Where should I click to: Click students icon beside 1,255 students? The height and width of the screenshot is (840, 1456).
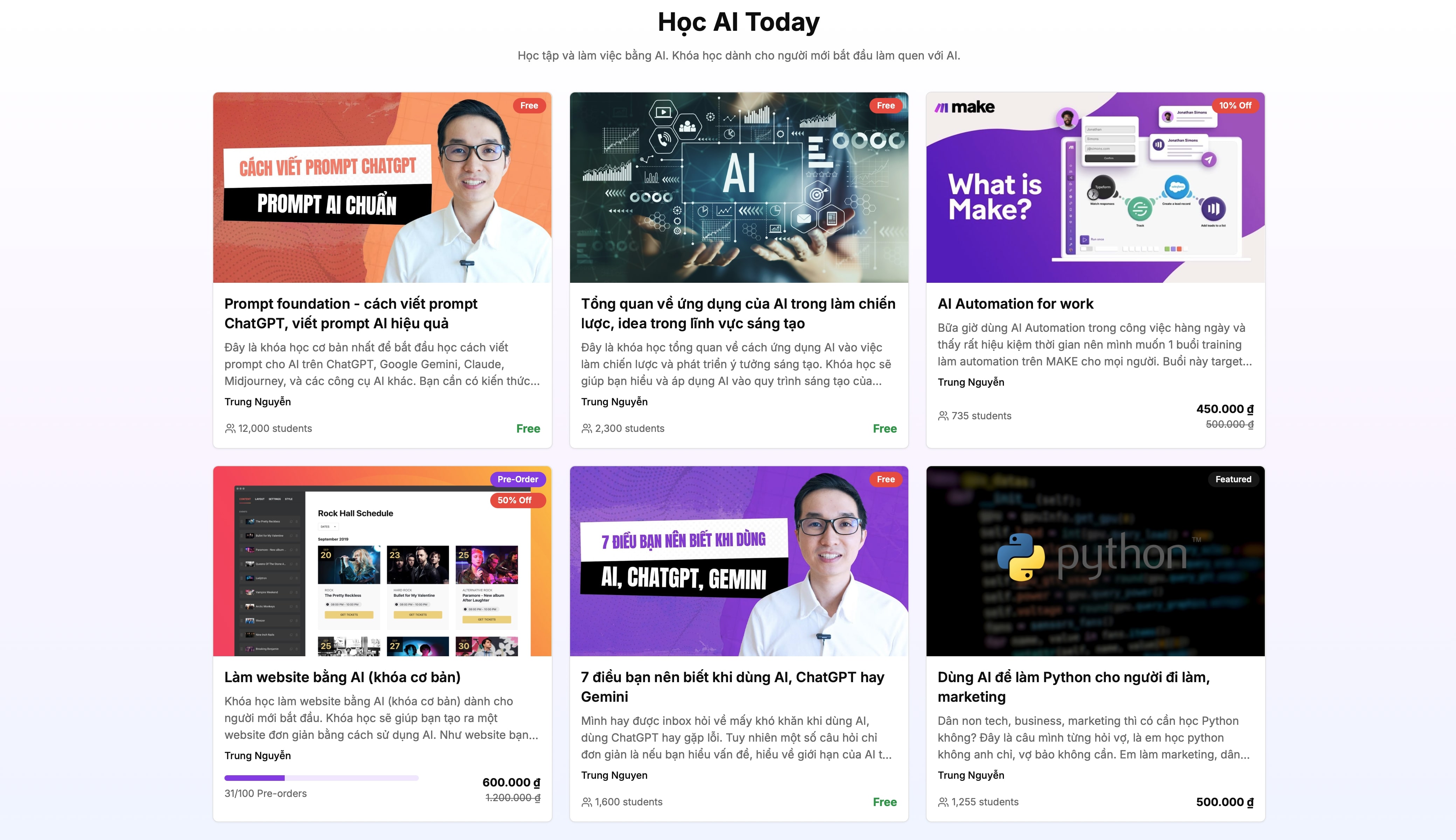[x=943, y=802]
